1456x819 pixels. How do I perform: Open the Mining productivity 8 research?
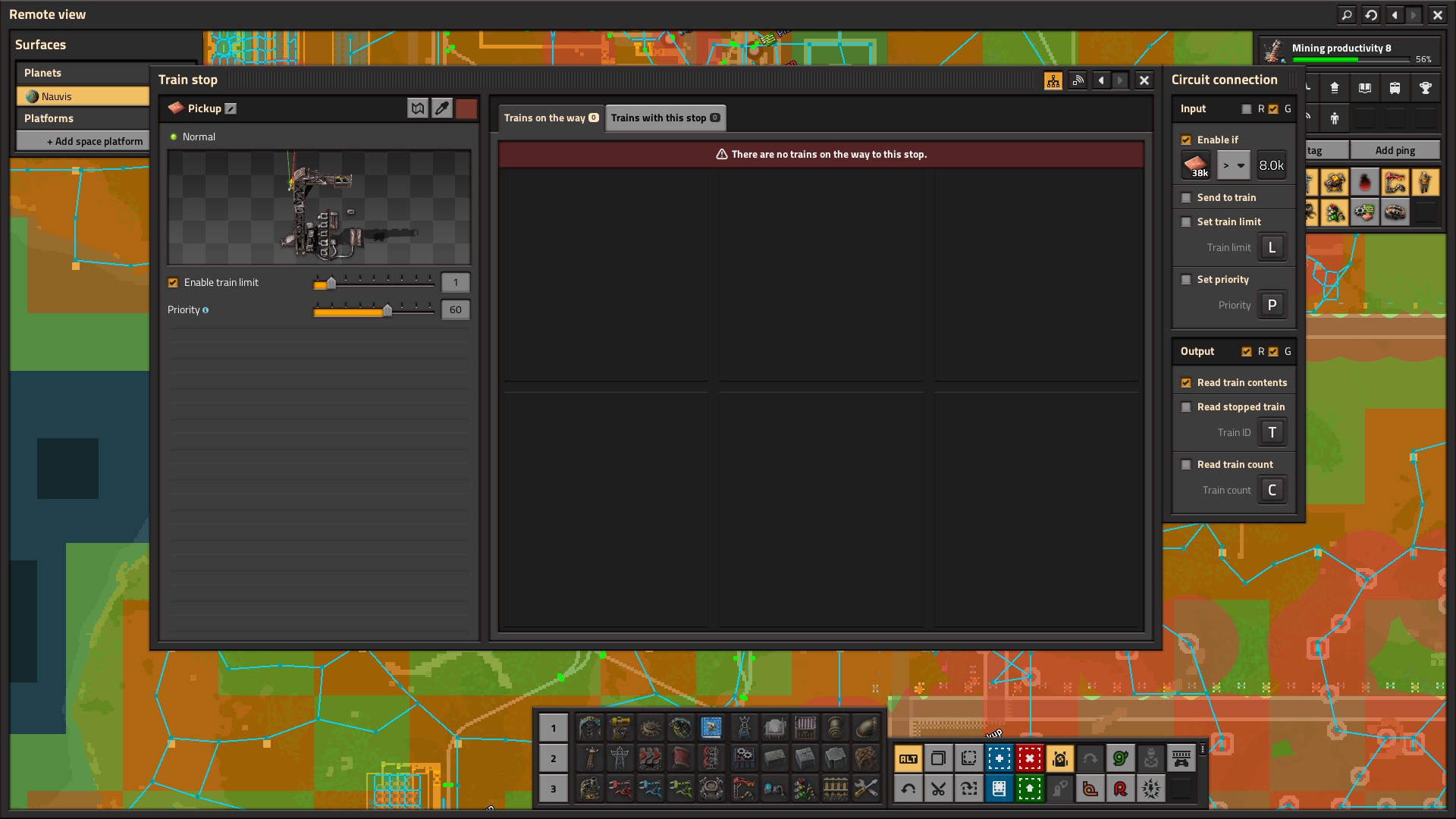pyautogui.click(x=1349, y=52)
